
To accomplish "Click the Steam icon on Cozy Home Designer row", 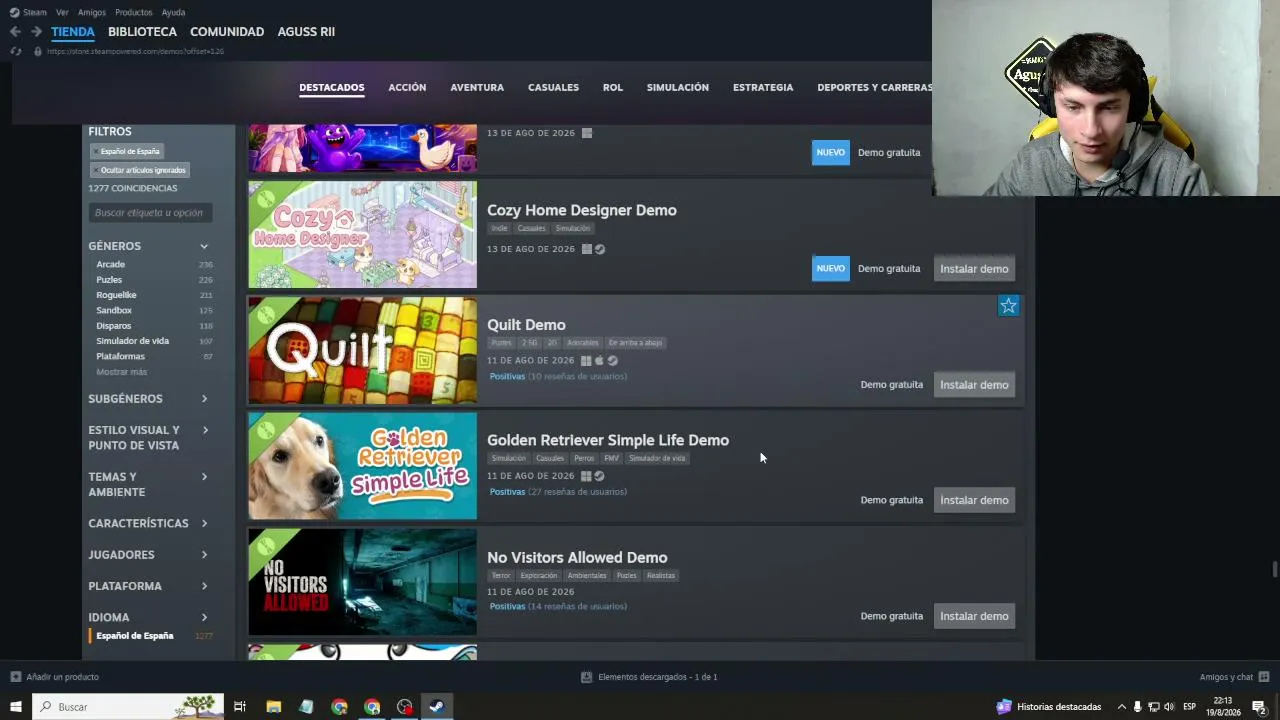I will (x=600, y=249).
